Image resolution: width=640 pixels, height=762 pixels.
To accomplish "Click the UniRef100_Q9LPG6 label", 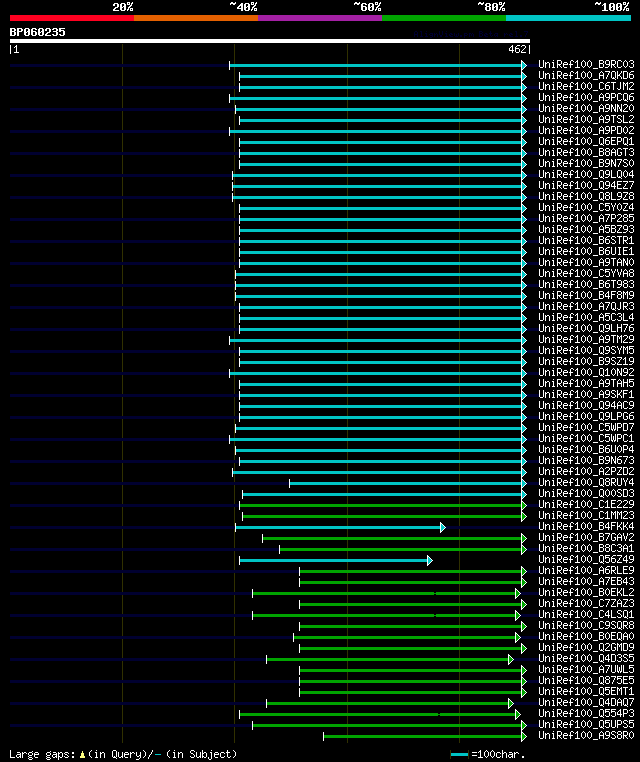I will click(586, 416).
